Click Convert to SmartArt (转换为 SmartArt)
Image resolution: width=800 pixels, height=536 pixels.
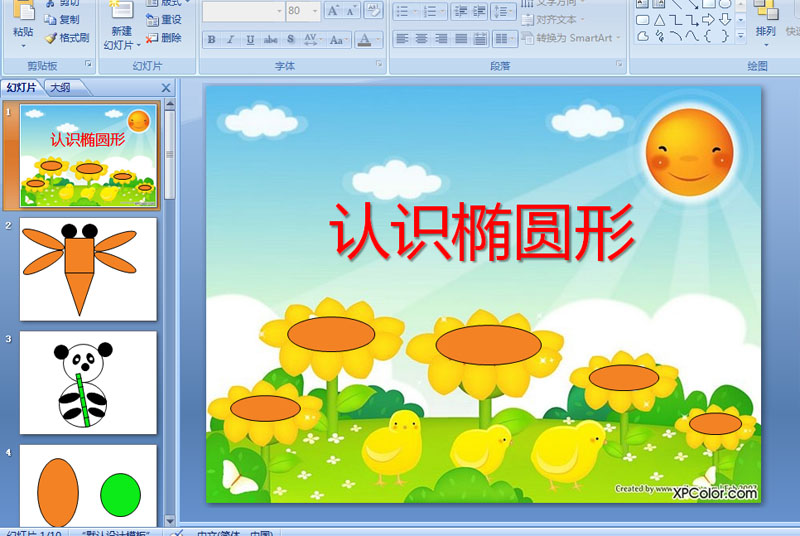pos(571,38)
